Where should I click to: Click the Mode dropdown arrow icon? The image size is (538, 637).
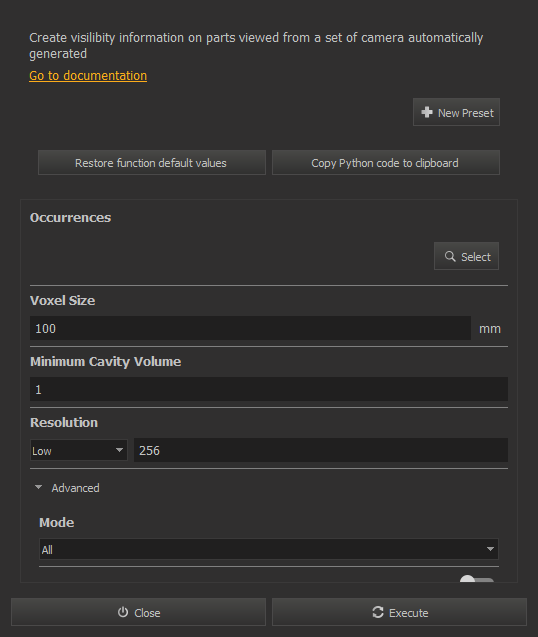coord(490,549)
